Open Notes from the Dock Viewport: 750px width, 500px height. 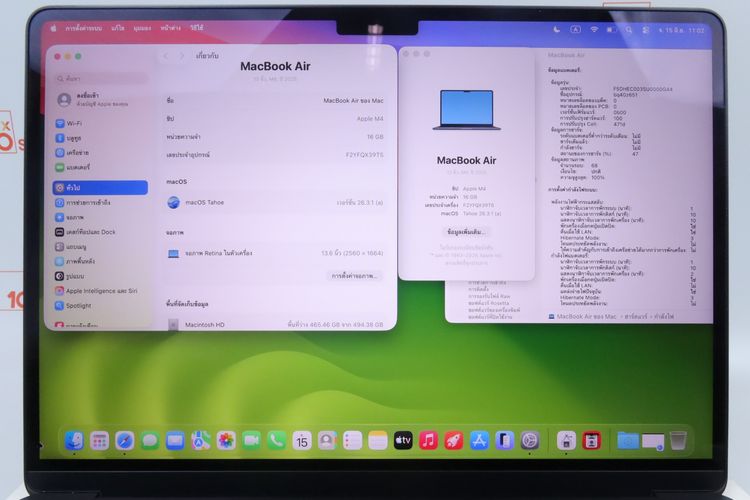378,441
